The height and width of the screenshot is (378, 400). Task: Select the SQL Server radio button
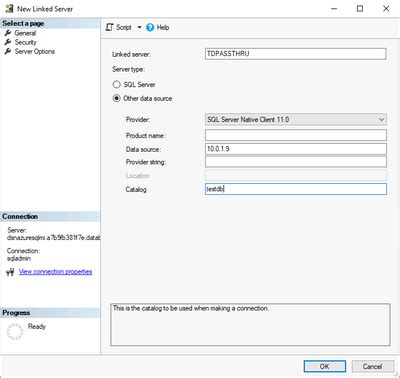116,84
